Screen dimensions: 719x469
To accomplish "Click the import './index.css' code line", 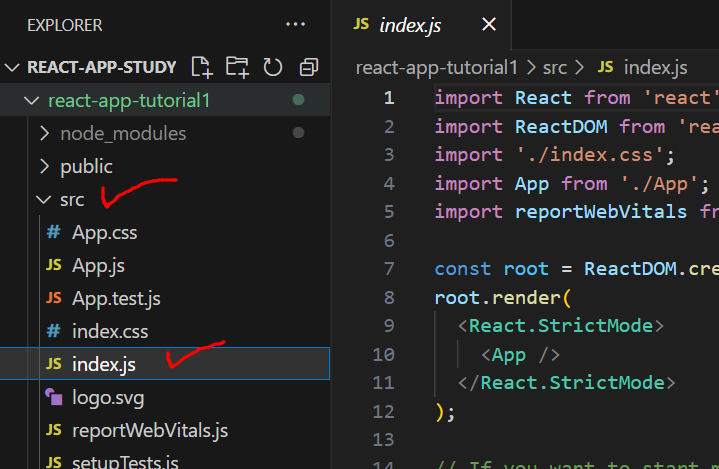I will (x=555, y=155).
